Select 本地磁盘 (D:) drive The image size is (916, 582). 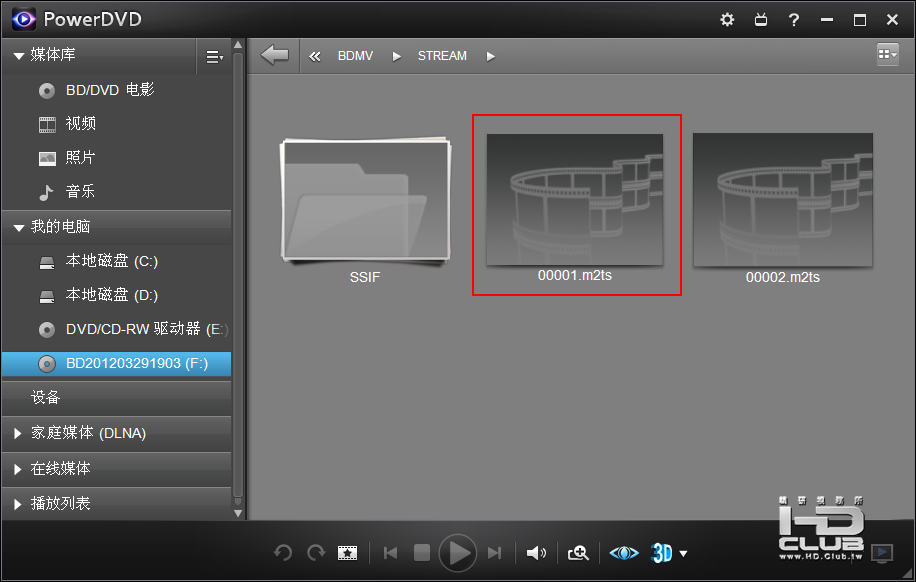pyautogui.click(x=112, y=295)
